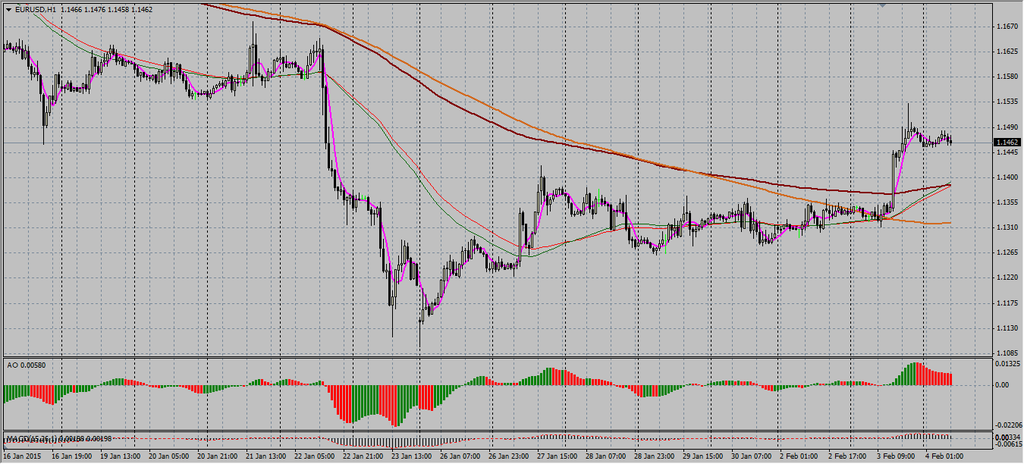This screenshot has width=1024, height=464.
Task: Click the 1.1400 level on price axis
Action: tap(1006, 177)
